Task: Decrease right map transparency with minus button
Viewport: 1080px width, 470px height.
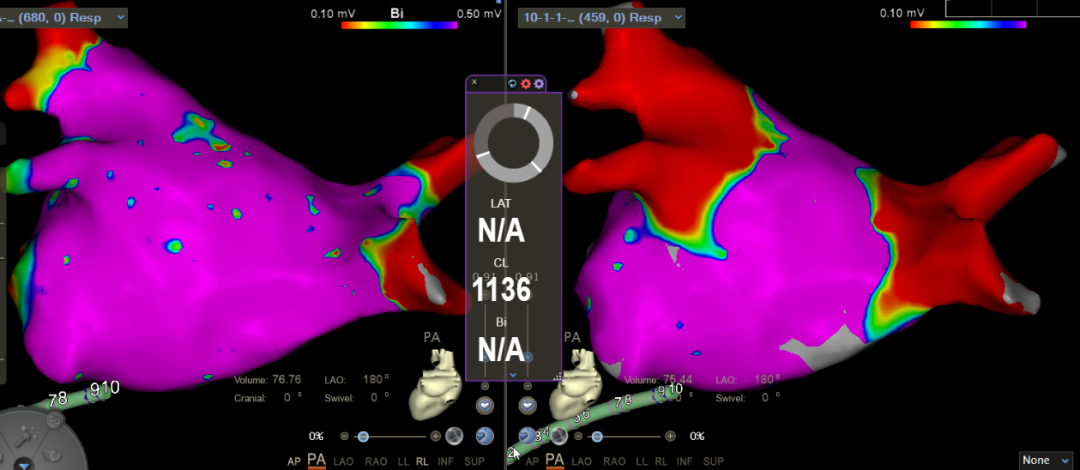Action: pyautogui.click(x=579, y=436)
